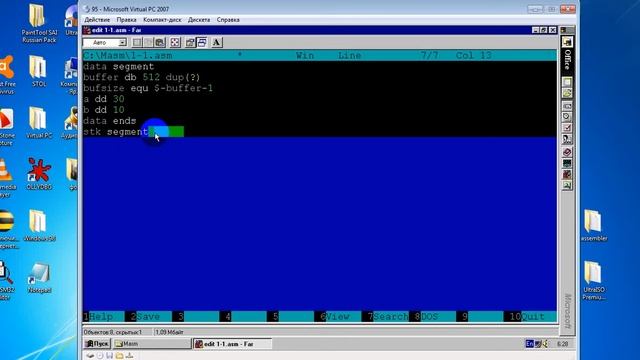
Task: Click the Paste toolbar icon
Action: click(x=160, y=42)
